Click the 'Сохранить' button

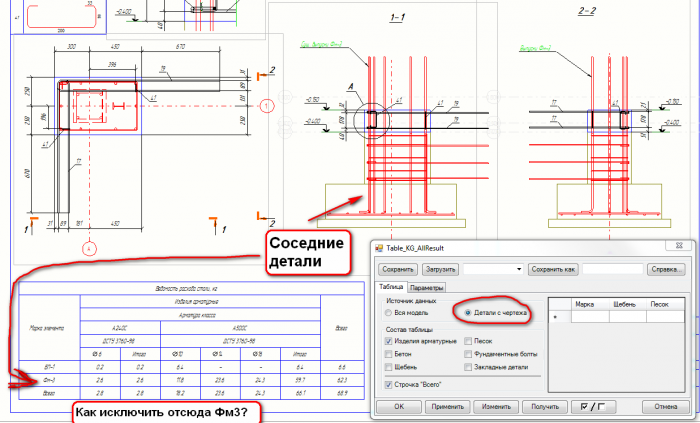397,270
